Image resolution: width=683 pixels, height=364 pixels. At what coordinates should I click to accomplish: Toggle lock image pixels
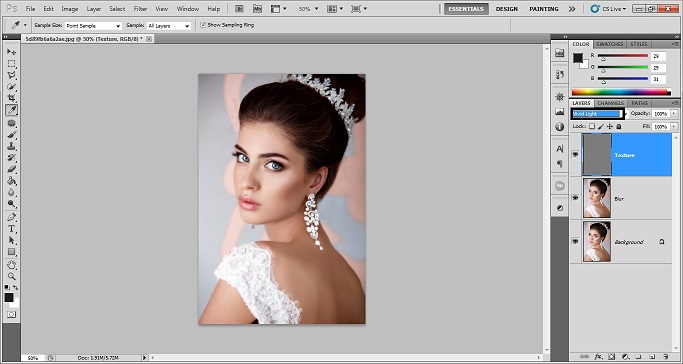[601, 126]
